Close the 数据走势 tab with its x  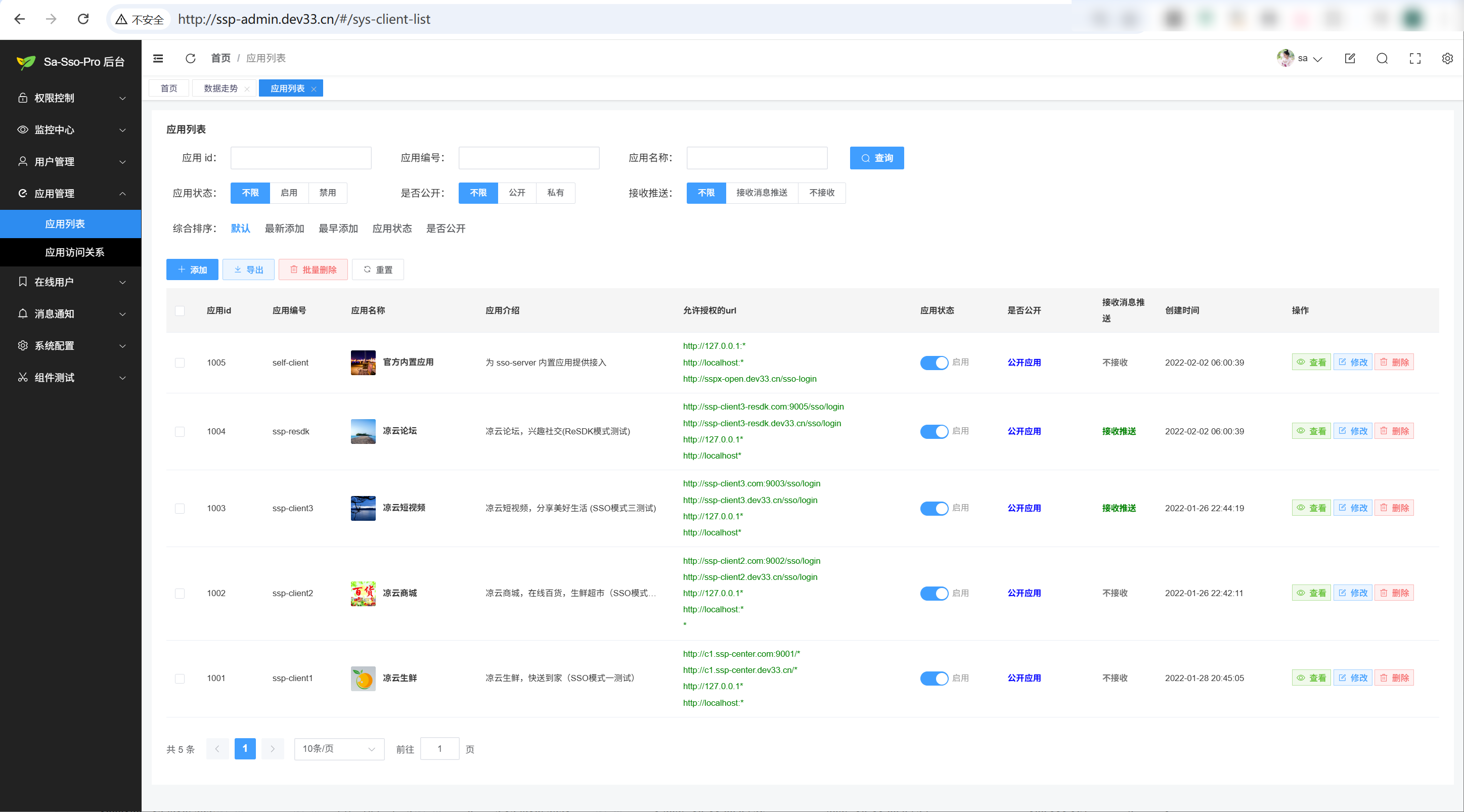pyautogui.click(x=247, y=89)
